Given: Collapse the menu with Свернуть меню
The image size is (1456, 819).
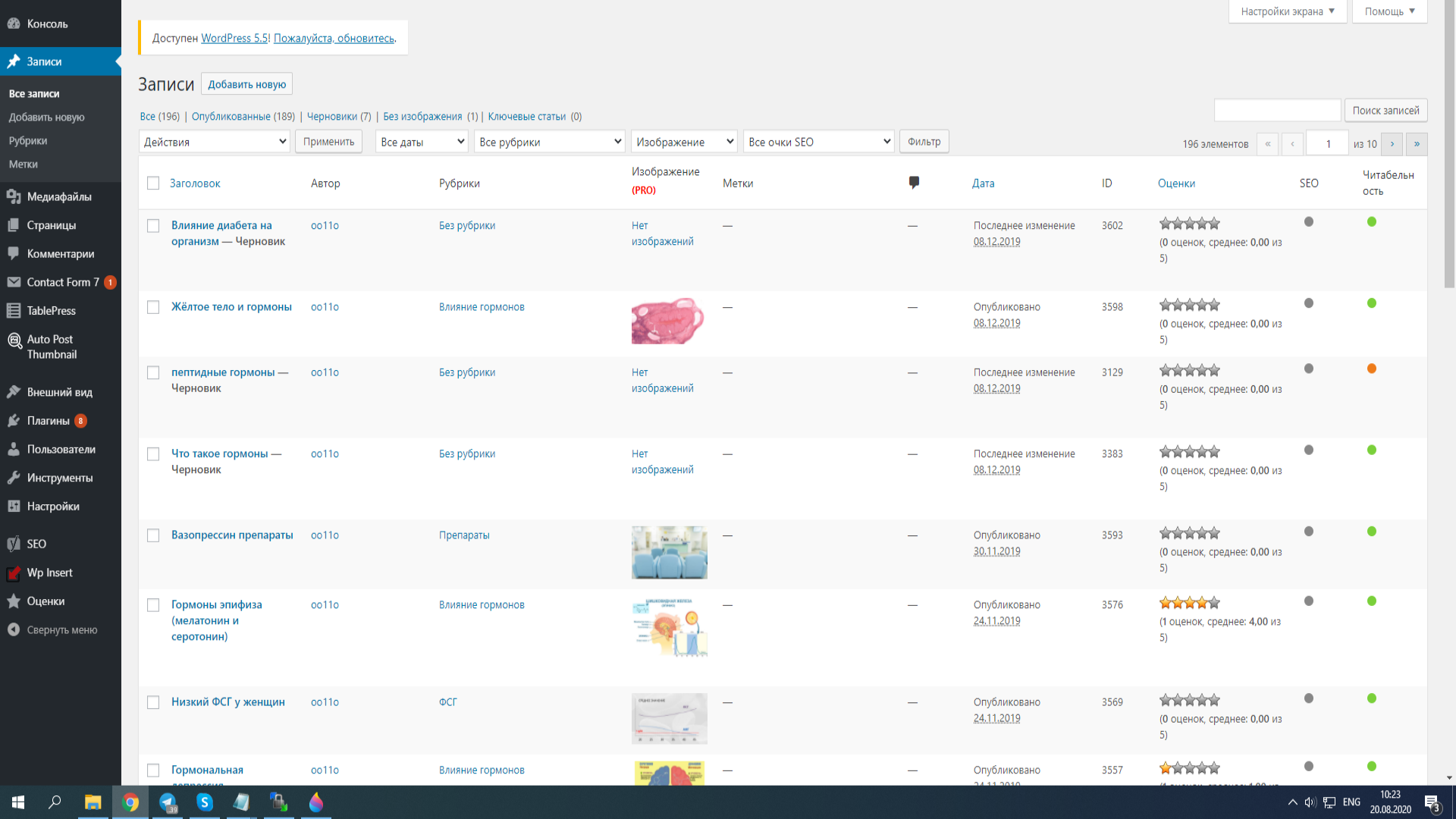Looking at the screenshot, I should point(61,630).
